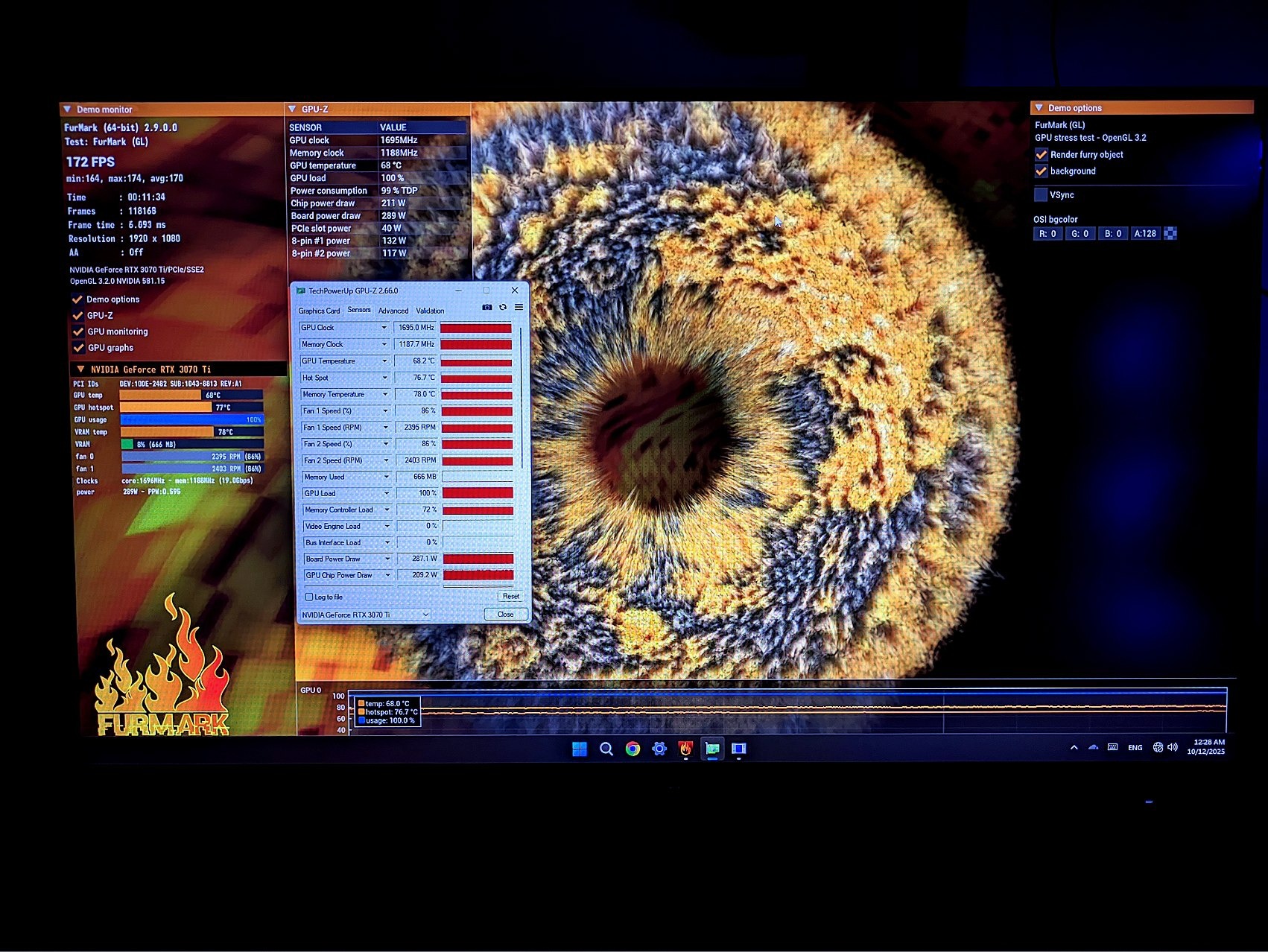Viewport: 1268px width, 952px height.
Task: Open the FurMark taskbar icon
Action: 685,749
